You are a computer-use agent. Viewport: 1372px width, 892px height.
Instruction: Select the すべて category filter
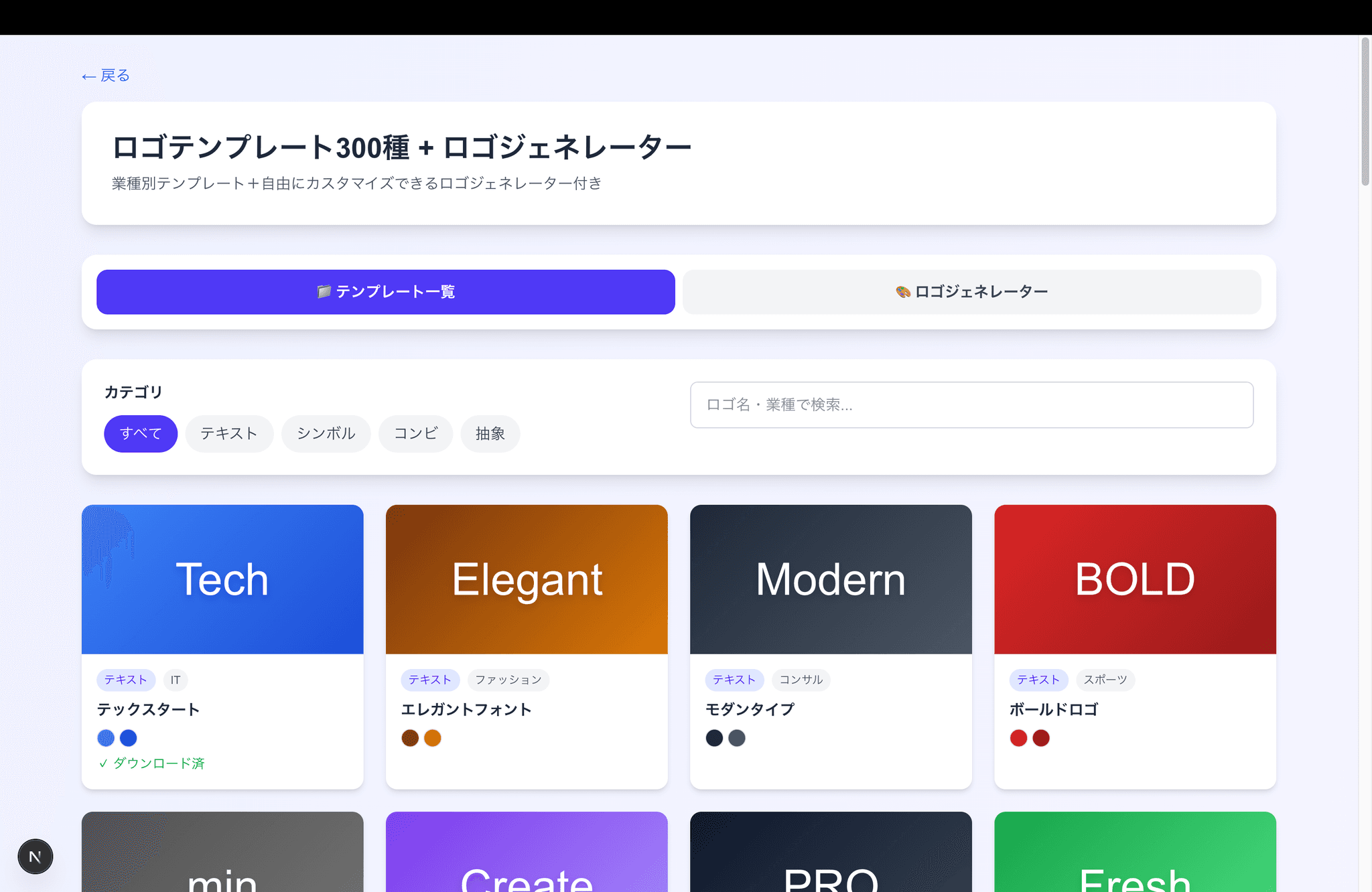tap(140, 433)
